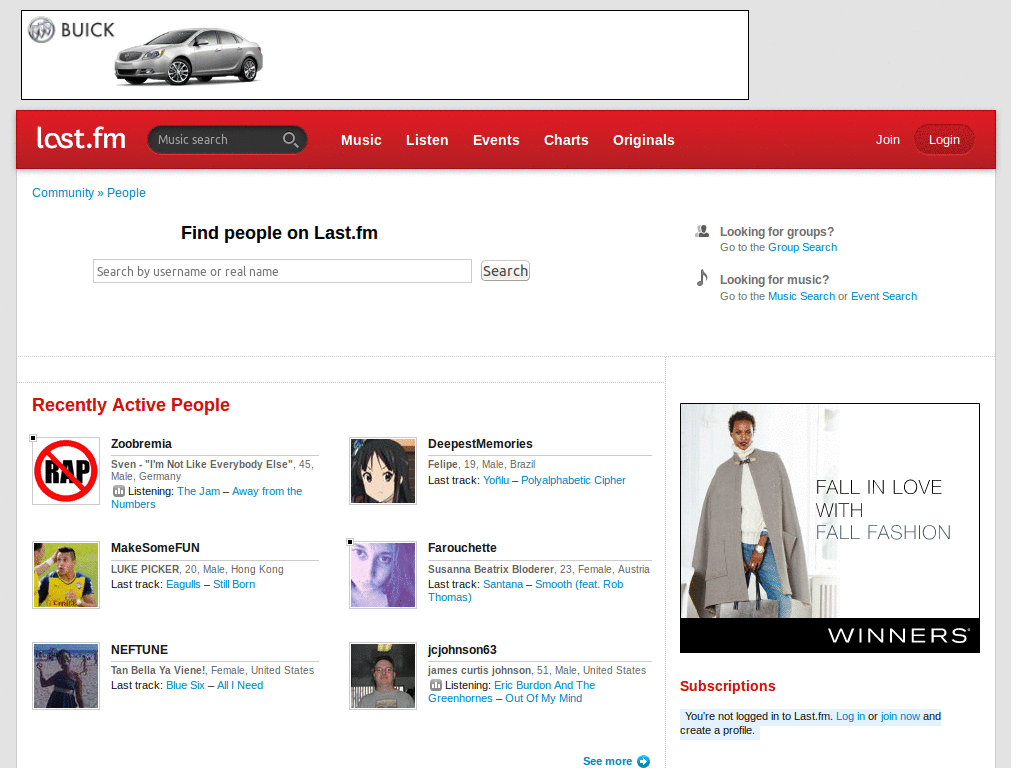Go to People breadcrumb link

[126, 193]
